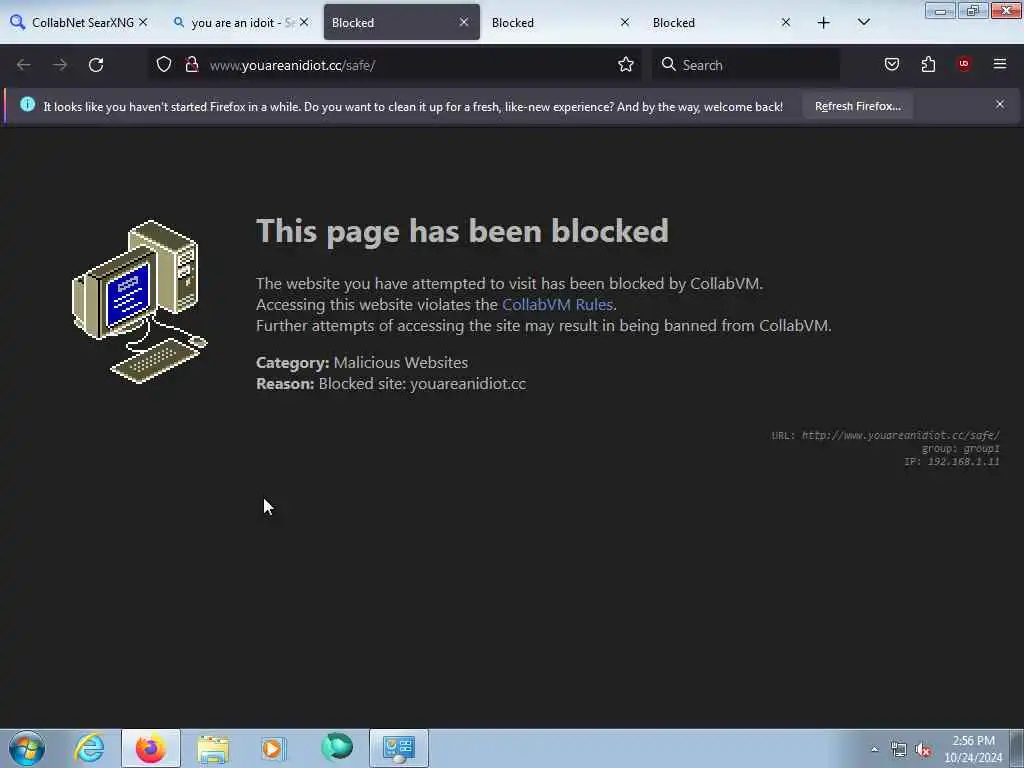The width and height of the screenshot is (1024, 768).
Task: Click the 'This page has been blocked' heading
Action: 462,231
